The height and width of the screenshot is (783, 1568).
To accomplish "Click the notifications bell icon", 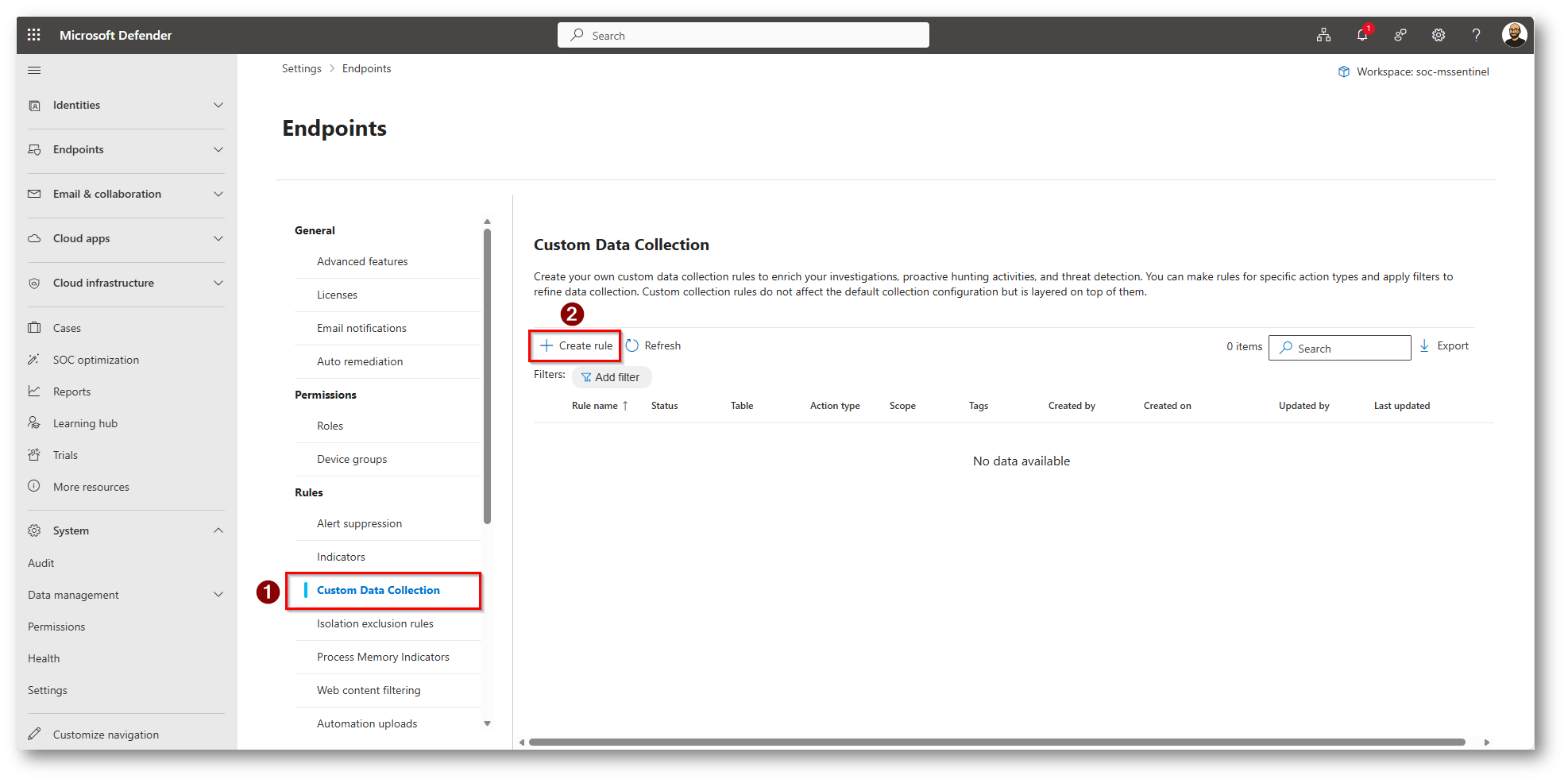I will [x=1362, y=35].
